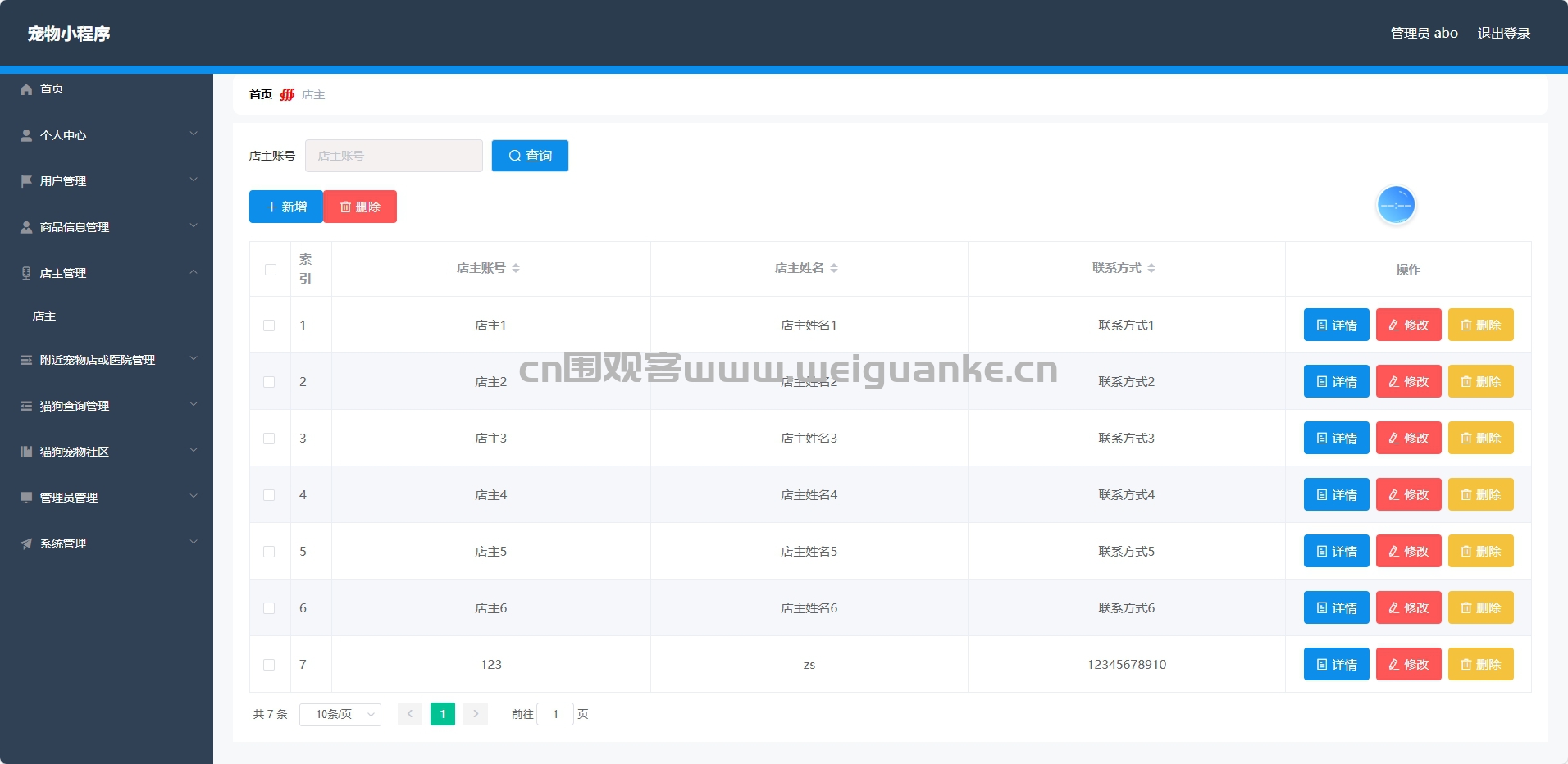Click 删除 for 店主6 row
The width and height of the screenshot is (1568, 764).
coord(1481,607)
